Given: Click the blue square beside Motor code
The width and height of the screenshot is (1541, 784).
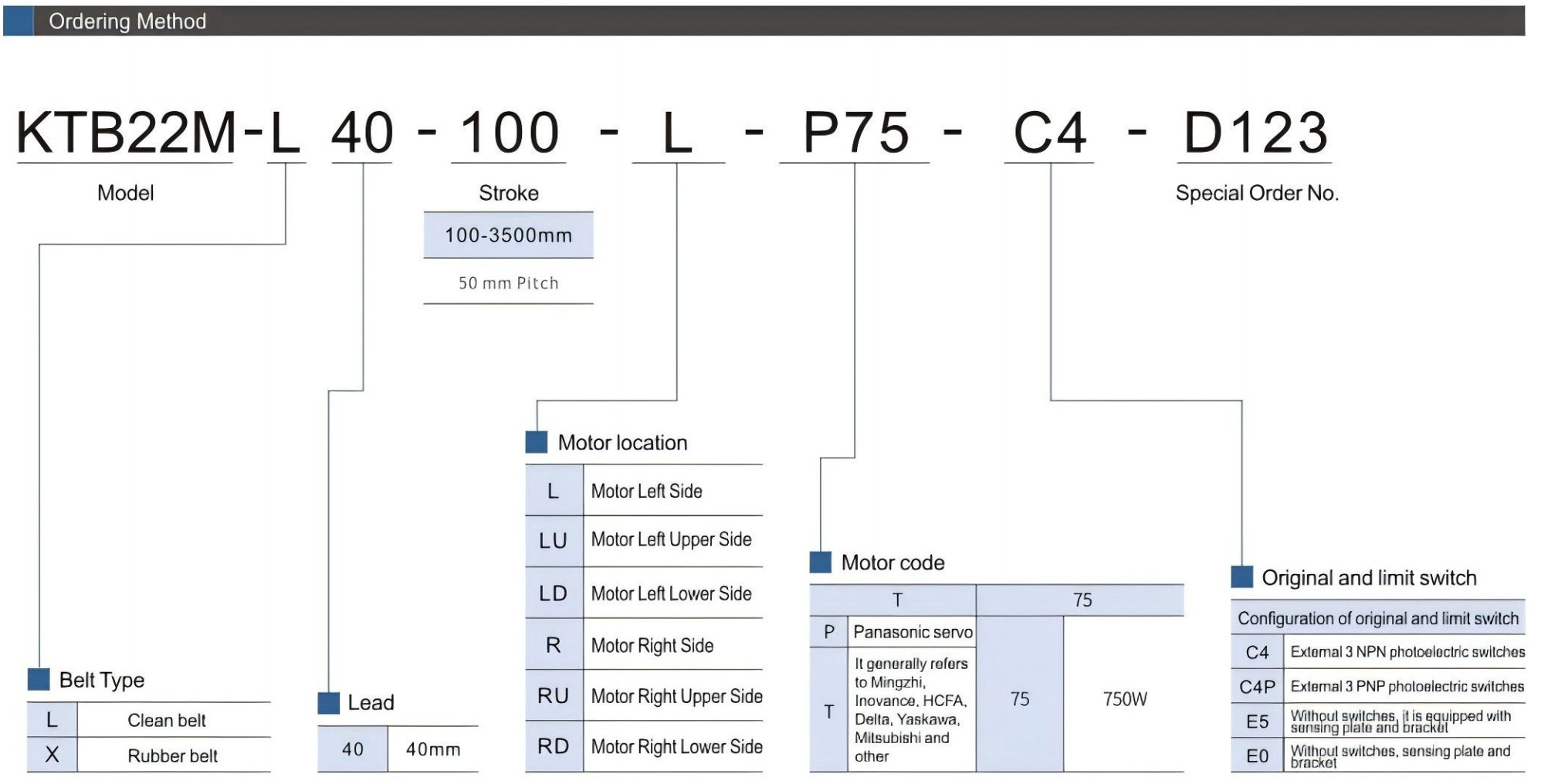Looking at the screenshot, I should click(x=820, y=562).
